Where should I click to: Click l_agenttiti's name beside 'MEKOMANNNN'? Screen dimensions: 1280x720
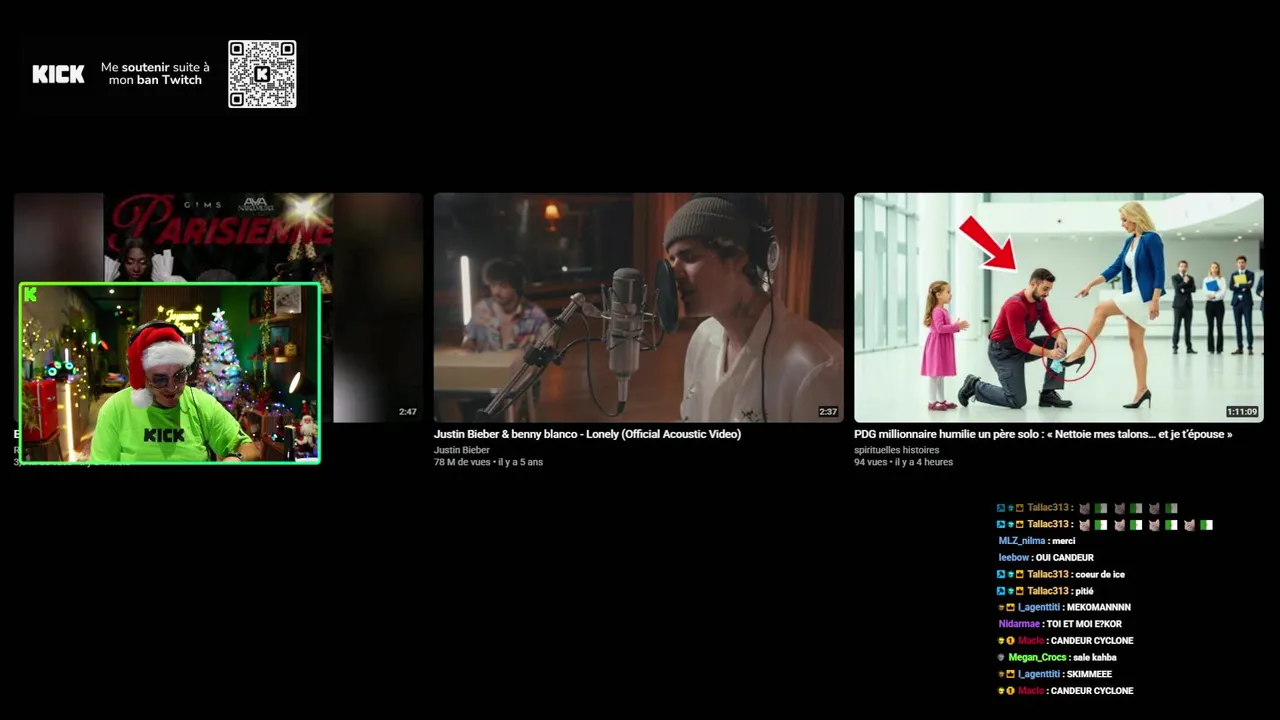click(1039, 607)
